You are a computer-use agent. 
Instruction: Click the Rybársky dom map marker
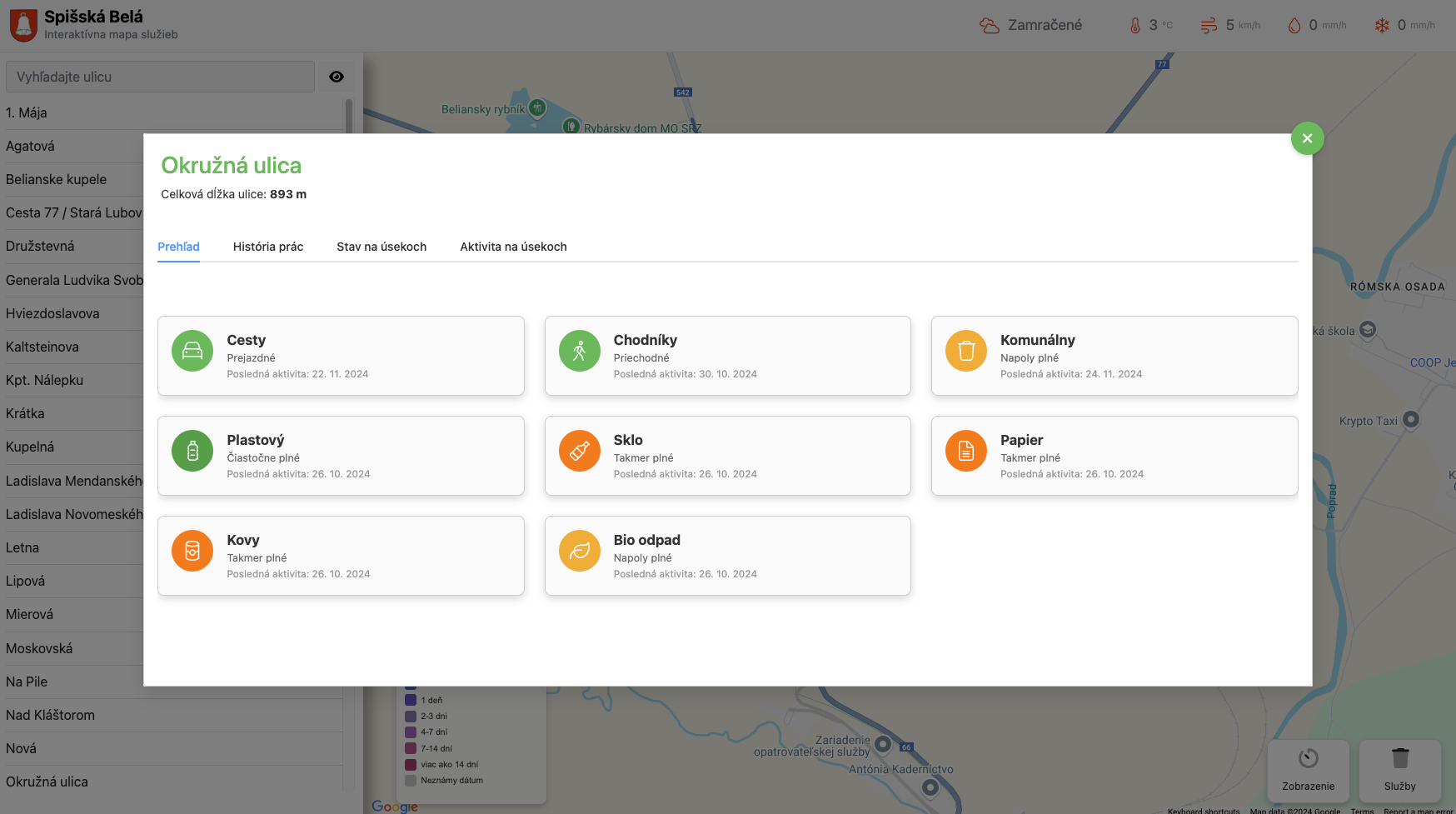pyautogui.click(x=571, y=127)
